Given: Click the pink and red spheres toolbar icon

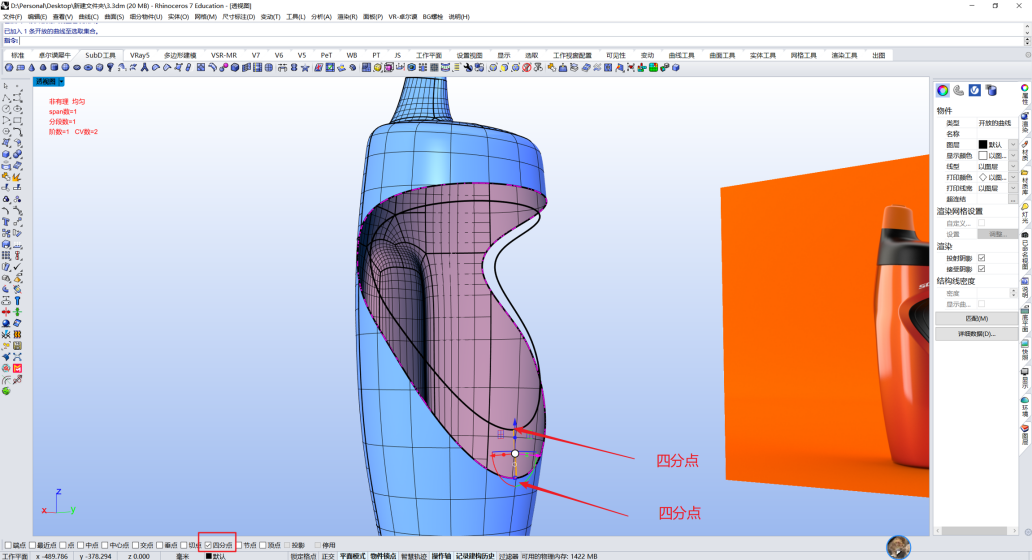Looking at the screenshot, I should tap(222, 67).
